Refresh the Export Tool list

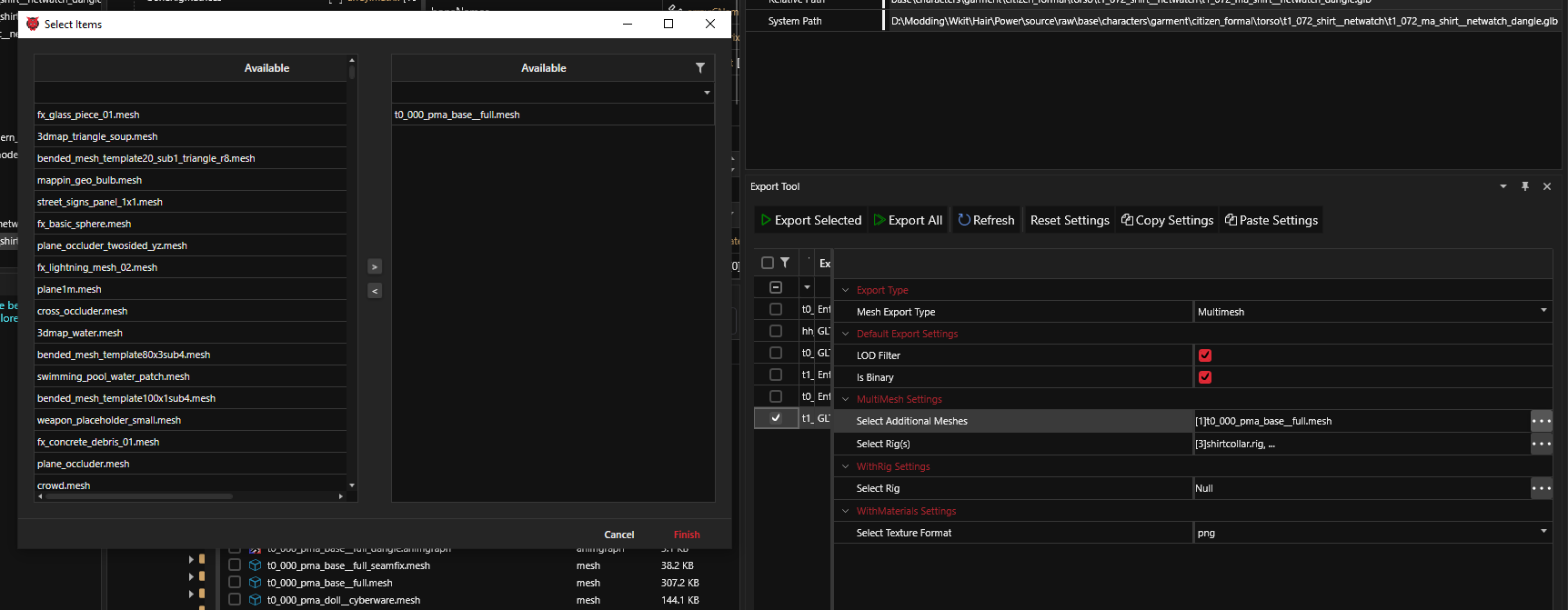click(x=986, y=220)
